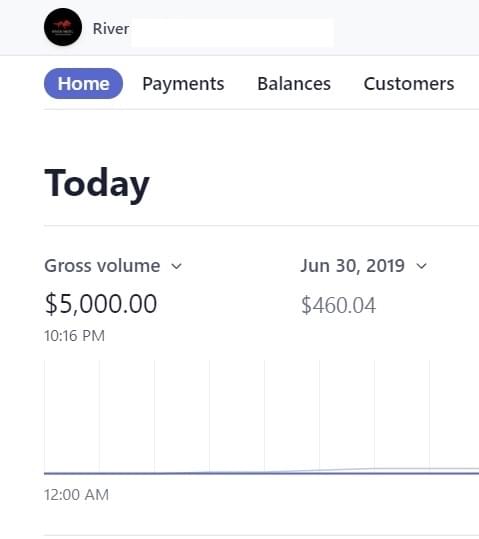
Task: Expand the Gross volume dropdown
Action: click(x=113, y=266)
